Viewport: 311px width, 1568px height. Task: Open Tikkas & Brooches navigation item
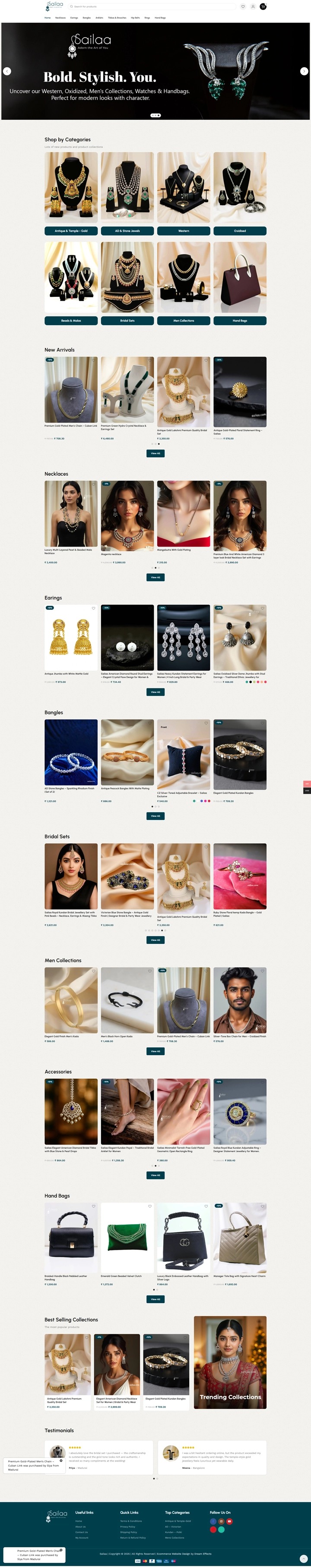point(117,18)
